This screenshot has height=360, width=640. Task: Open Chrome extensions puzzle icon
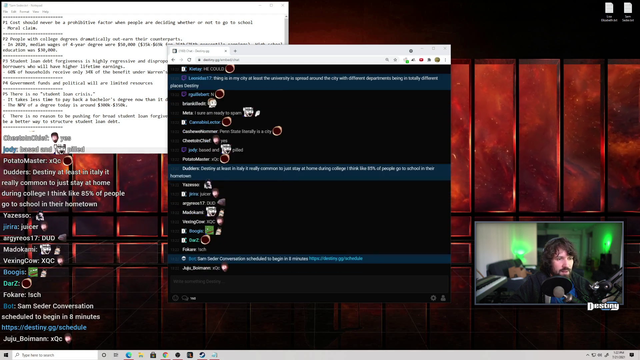point(429,60)
